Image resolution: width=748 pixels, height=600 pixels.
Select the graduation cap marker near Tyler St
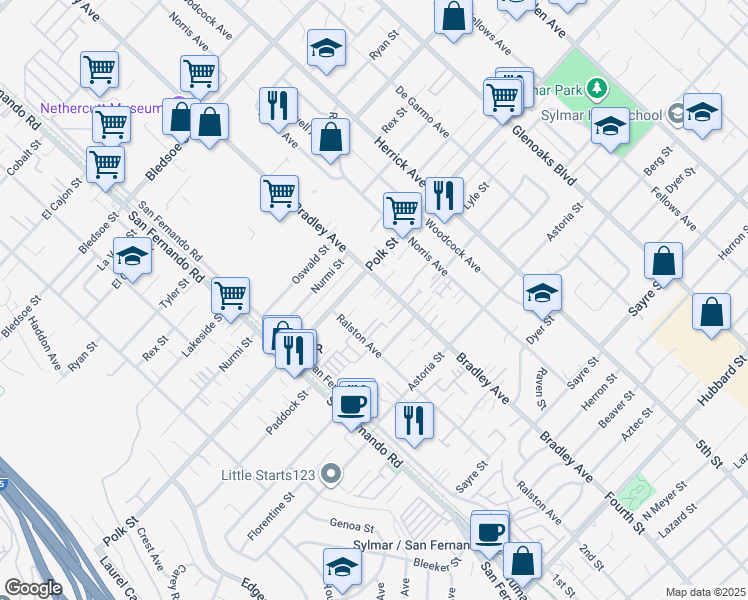click(x=133, y=257)
